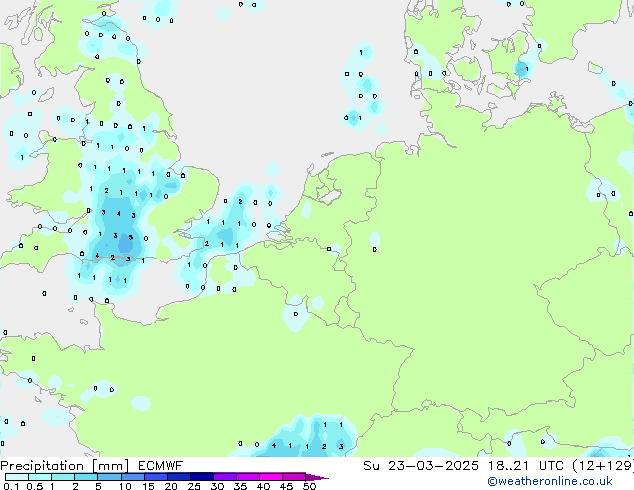The width and height of the screenshot is (634, 490).
Task: Click the 'Precipitation [mm]' title text
Action: point(65,466)
